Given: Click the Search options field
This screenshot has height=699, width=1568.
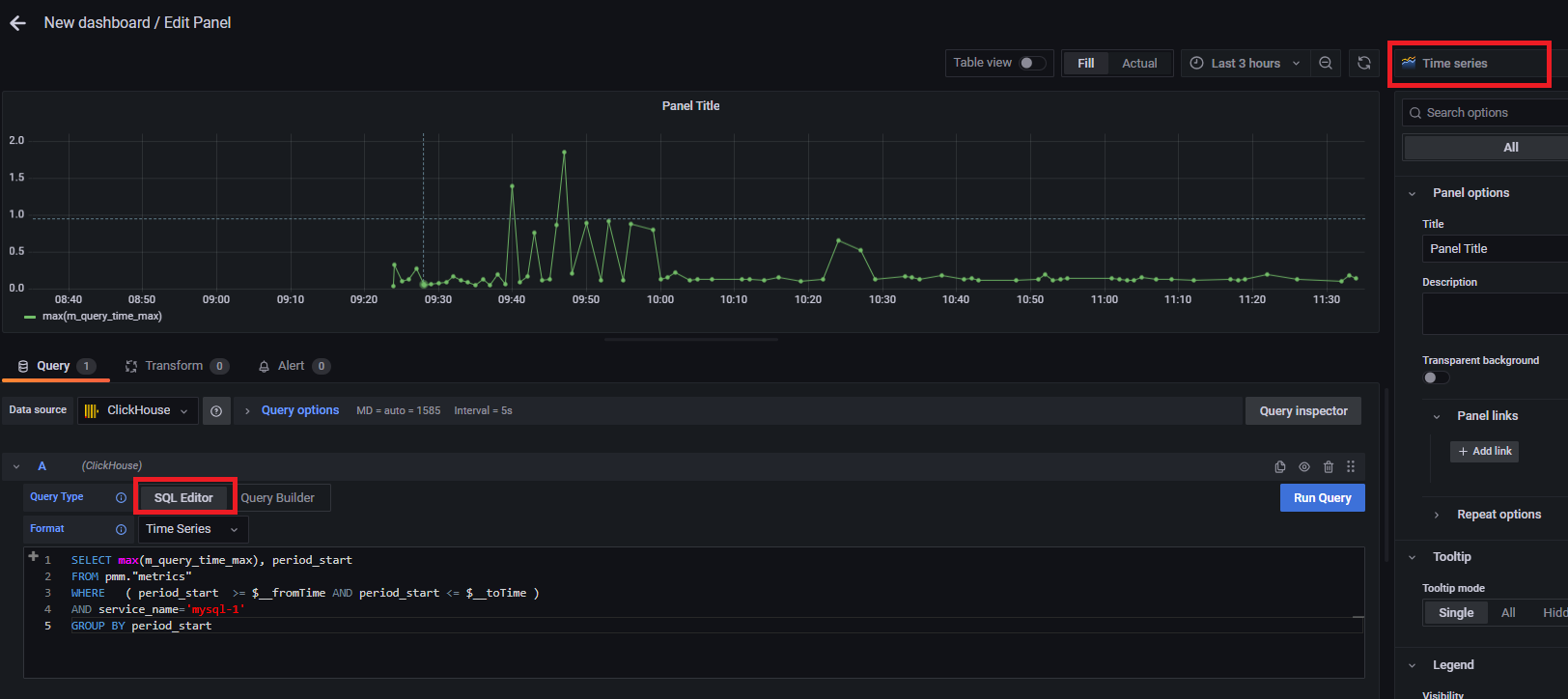Looking at the screenshot, I should click(1485, 113).
